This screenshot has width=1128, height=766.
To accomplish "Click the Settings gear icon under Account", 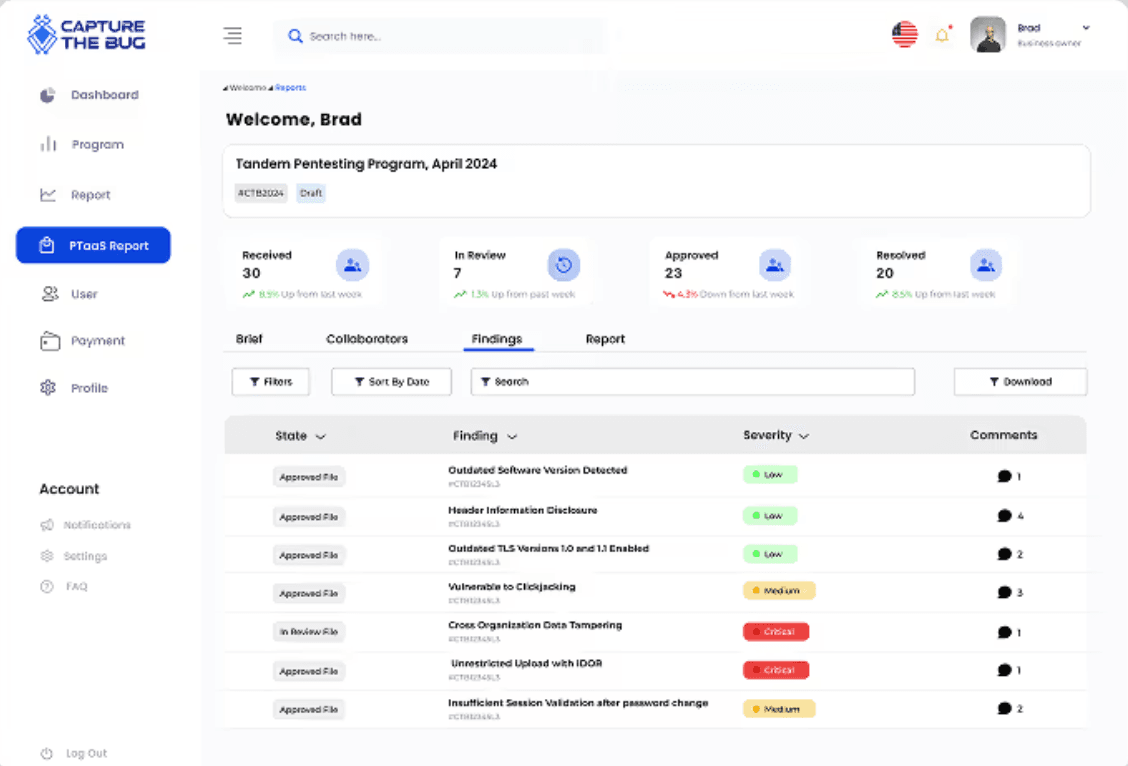I will [x=47, y=556].
